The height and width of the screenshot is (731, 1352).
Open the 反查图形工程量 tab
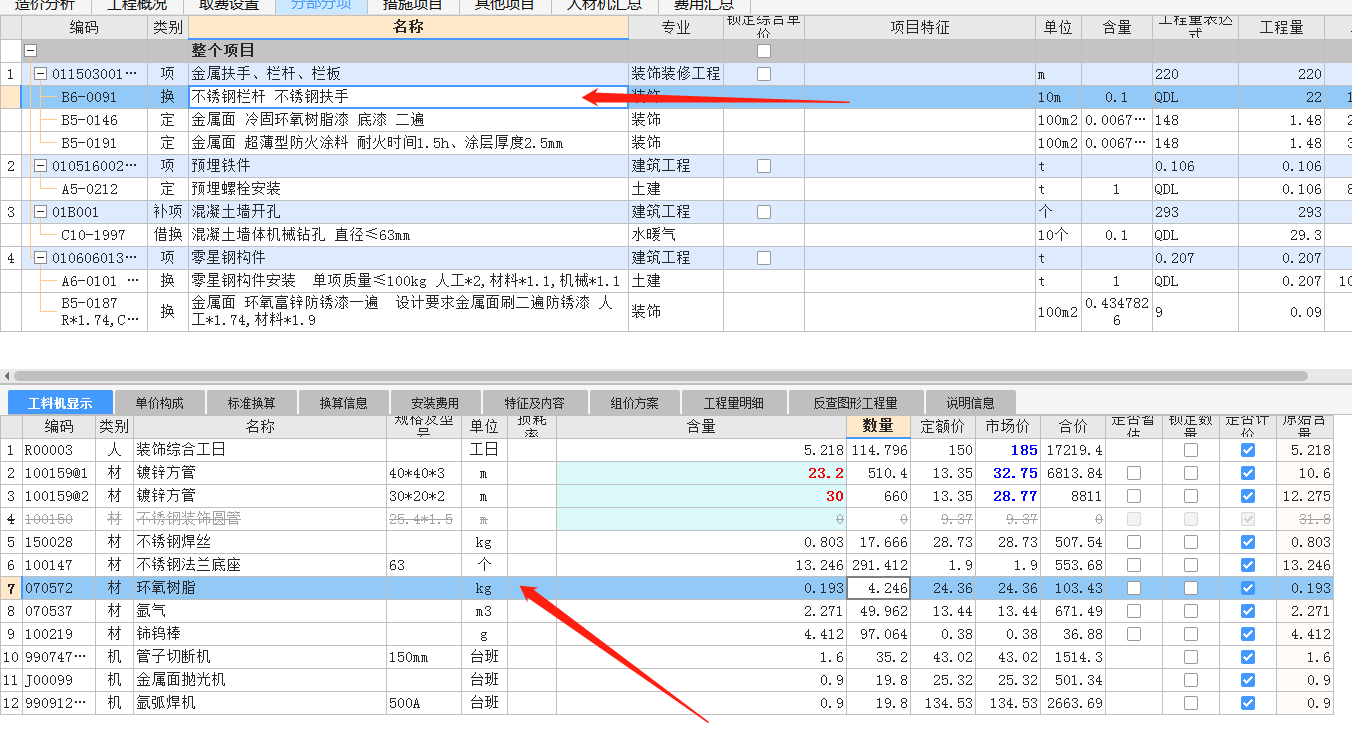click(855, 403)
